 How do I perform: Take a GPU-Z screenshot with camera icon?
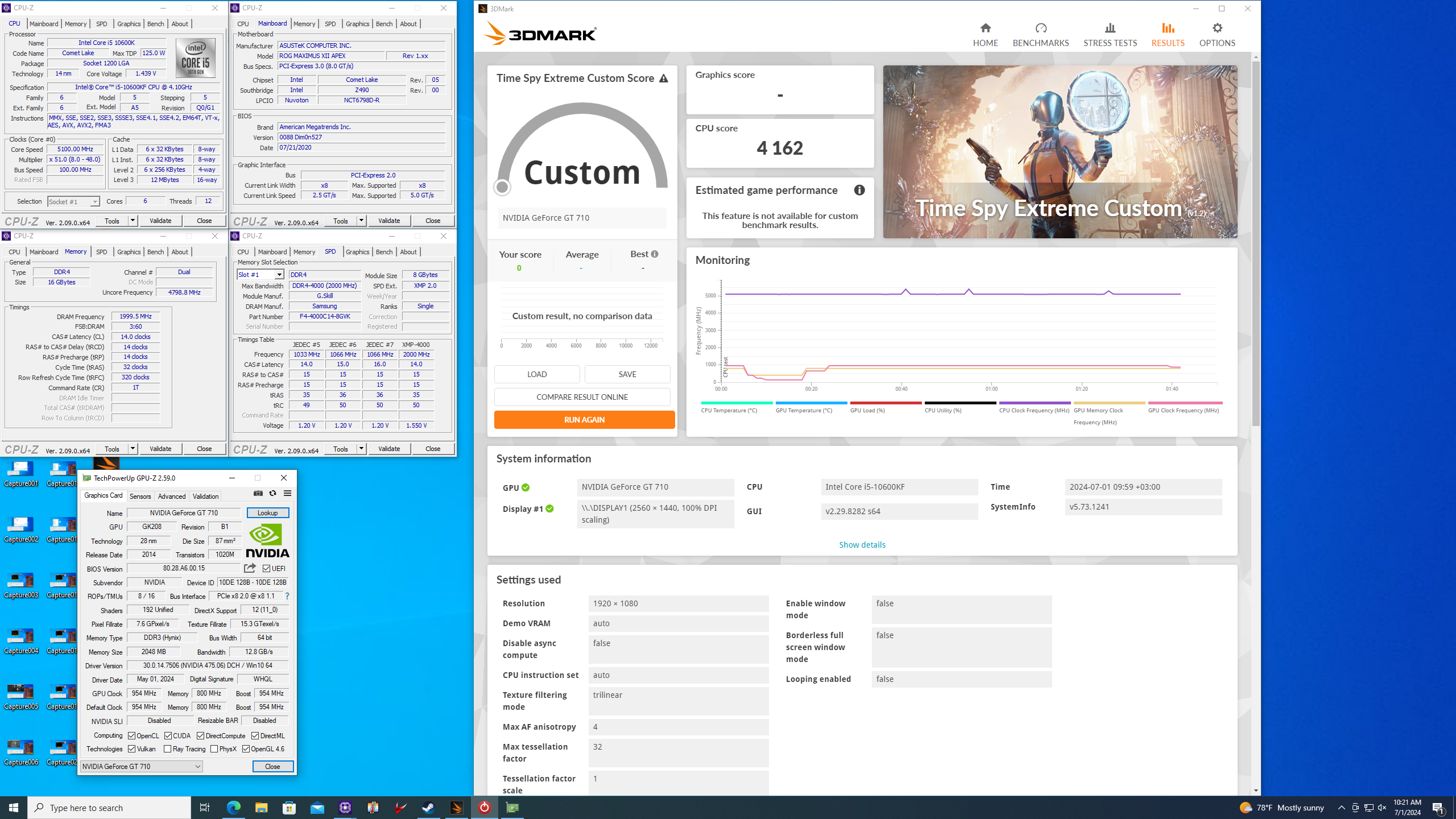pos(258,493)
